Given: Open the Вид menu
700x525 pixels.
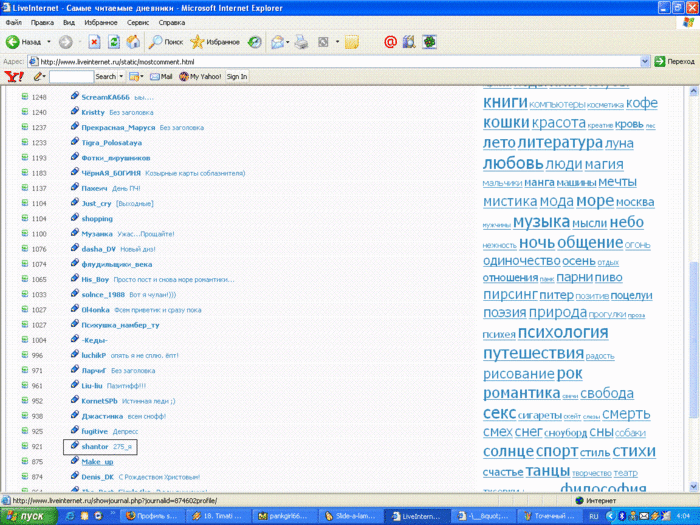Looking at the screenshot, I should (69, 22).
